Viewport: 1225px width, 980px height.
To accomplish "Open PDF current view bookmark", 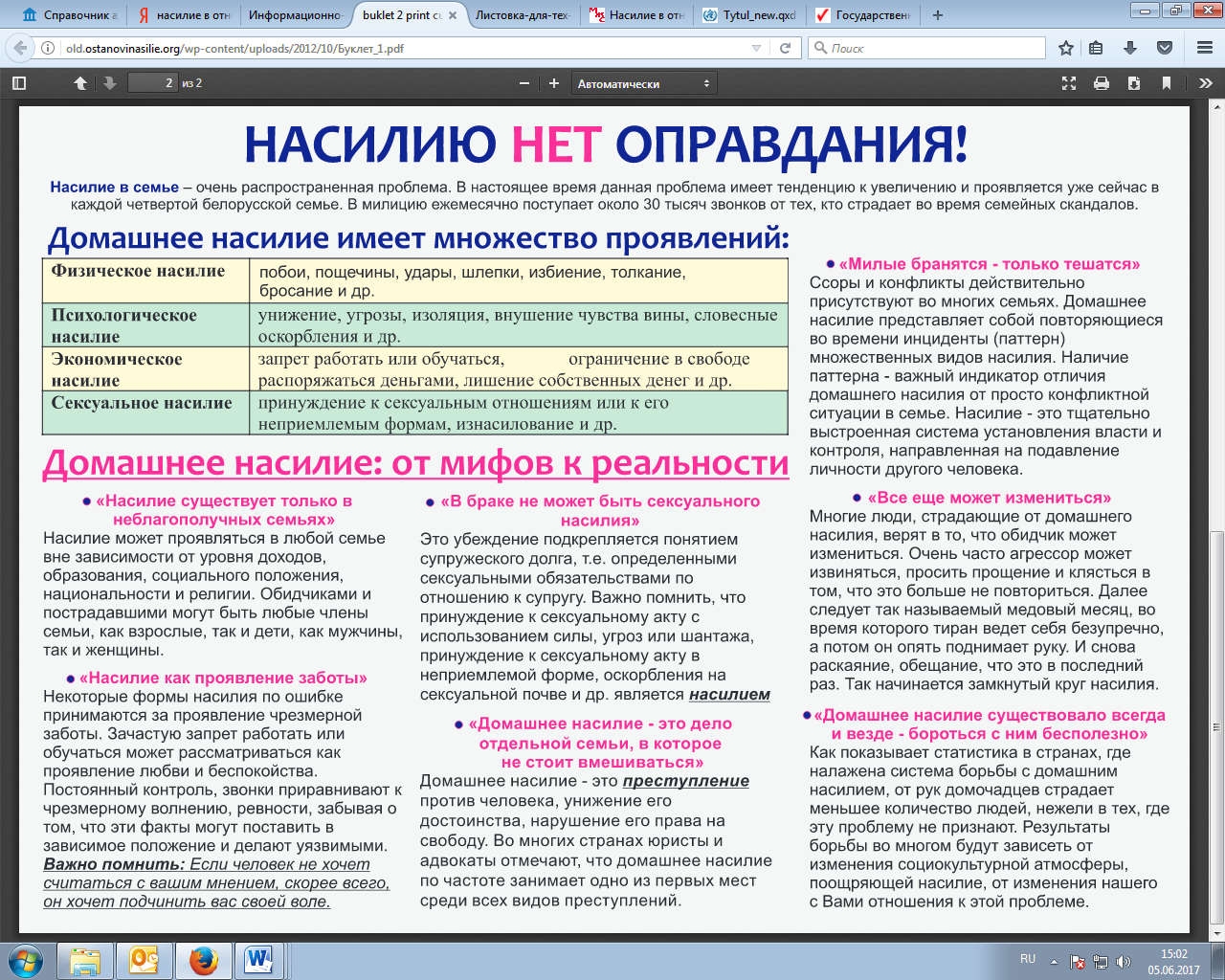I will pos(1167,83).
